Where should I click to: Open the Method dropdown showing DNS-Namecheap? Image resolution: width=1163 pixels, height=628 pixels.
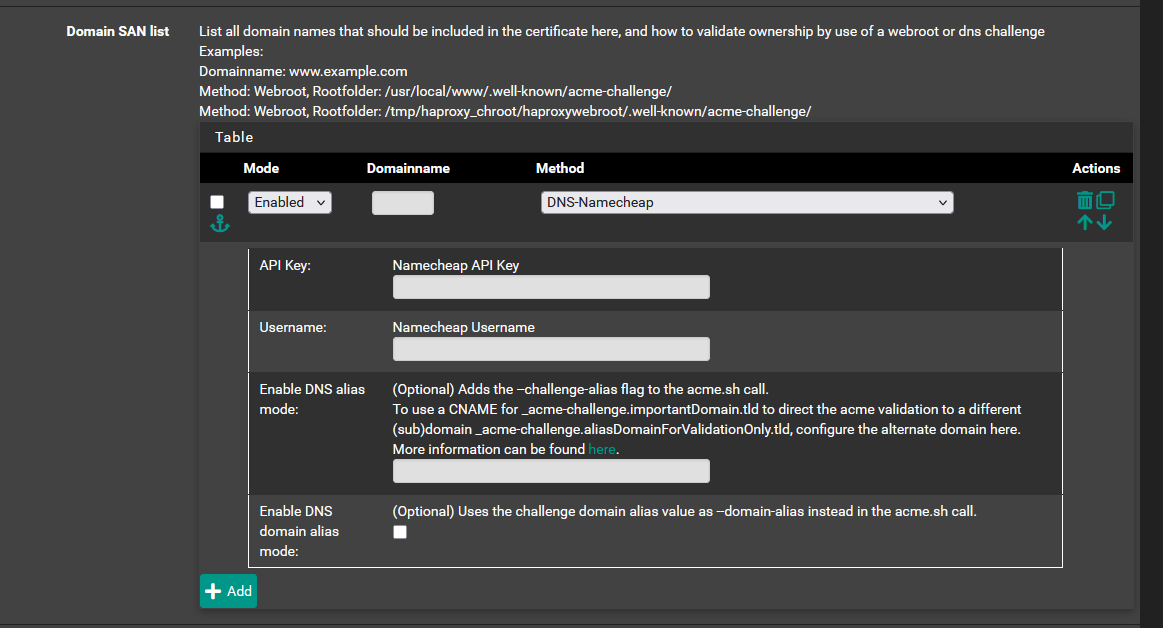(x=746, y=201)
